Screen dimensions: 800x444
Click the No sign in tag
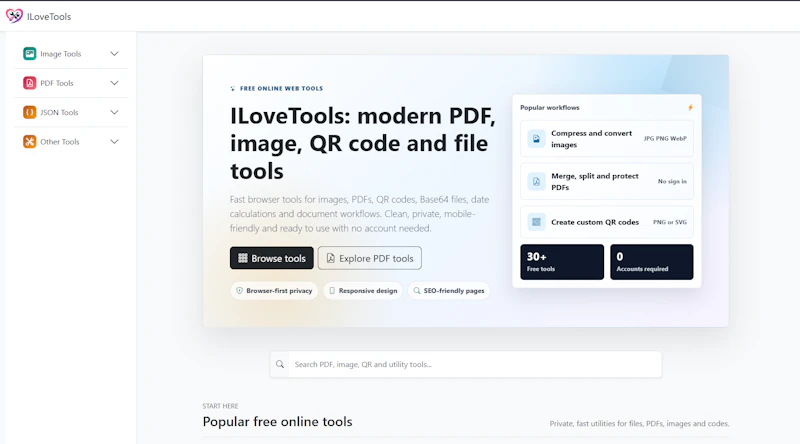click(672, 181)
